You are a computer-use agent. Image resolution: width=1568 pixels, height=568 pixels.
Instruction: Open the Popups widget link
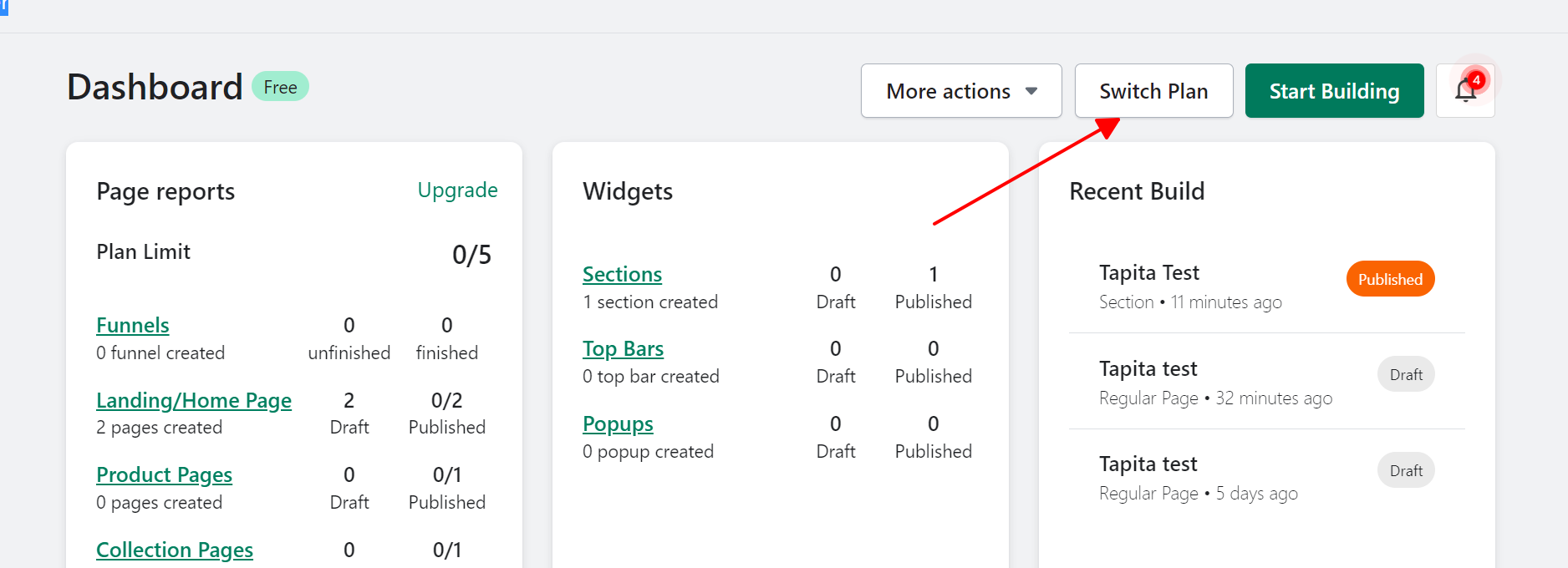(618, 423)
